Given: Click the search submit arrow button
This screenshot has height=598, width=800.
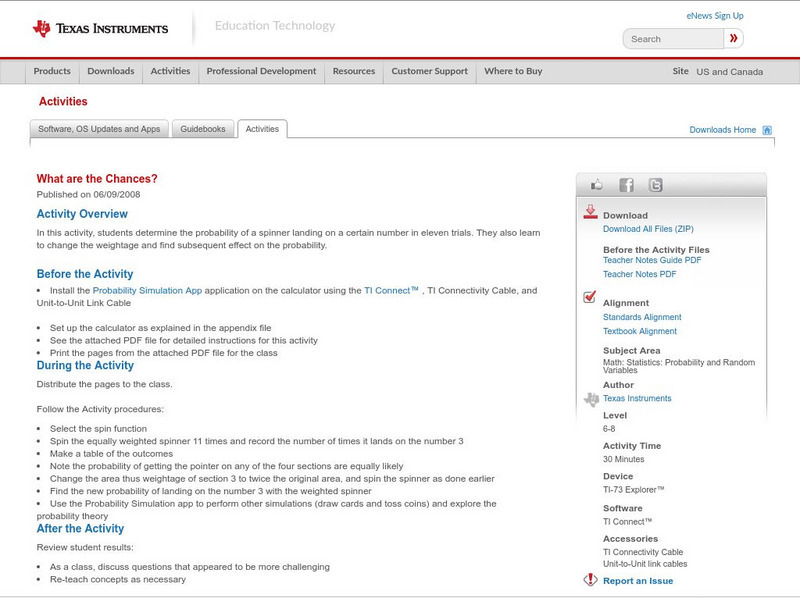Looking at the screenshot, I should coord(733,38).
